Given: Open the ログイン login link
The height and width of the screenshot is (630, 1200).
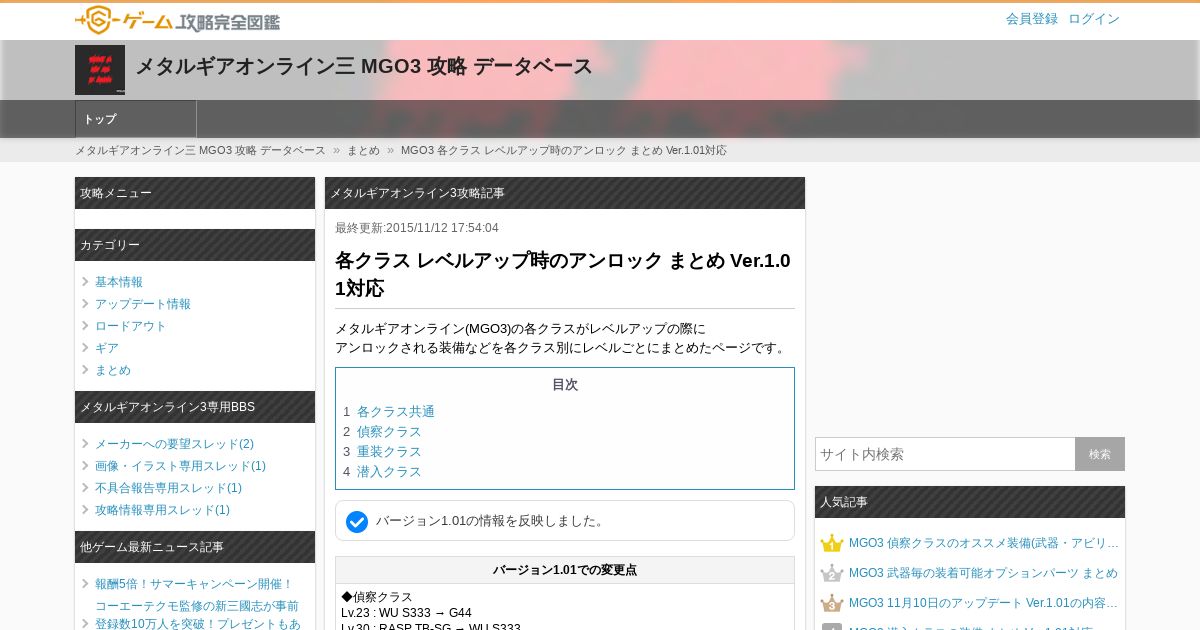Looking at the screenshot, I should pos(1094,19).
